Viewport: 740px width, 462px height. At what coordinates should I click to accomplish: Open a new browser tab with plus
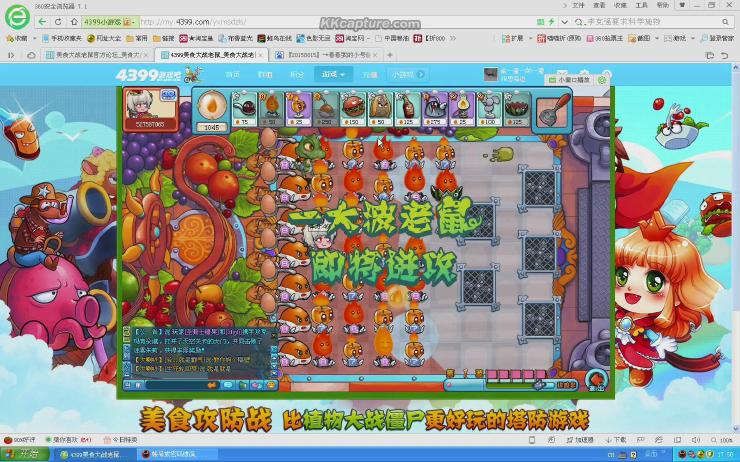(x=390, y=55)
